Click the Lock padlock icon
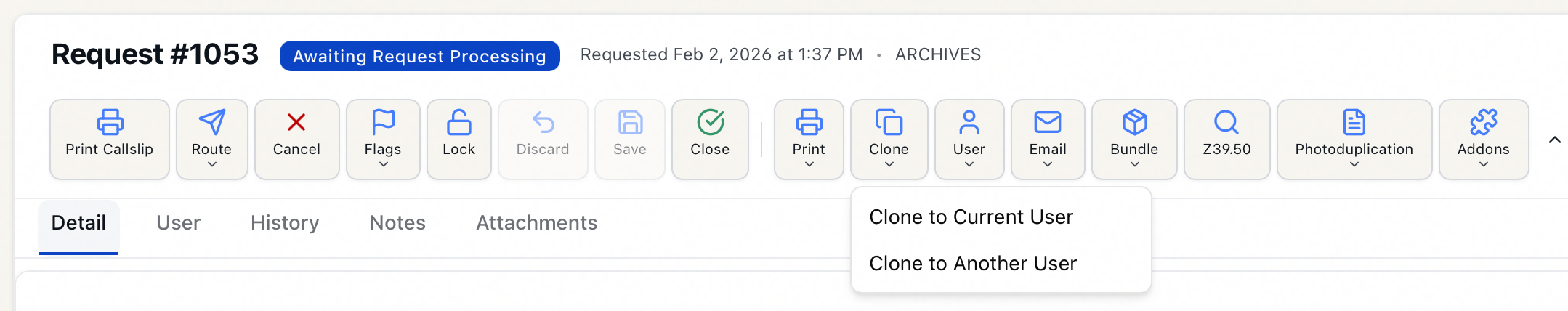Image resolution: width=1568 pixels, height=311 pixels. [458, 122]
